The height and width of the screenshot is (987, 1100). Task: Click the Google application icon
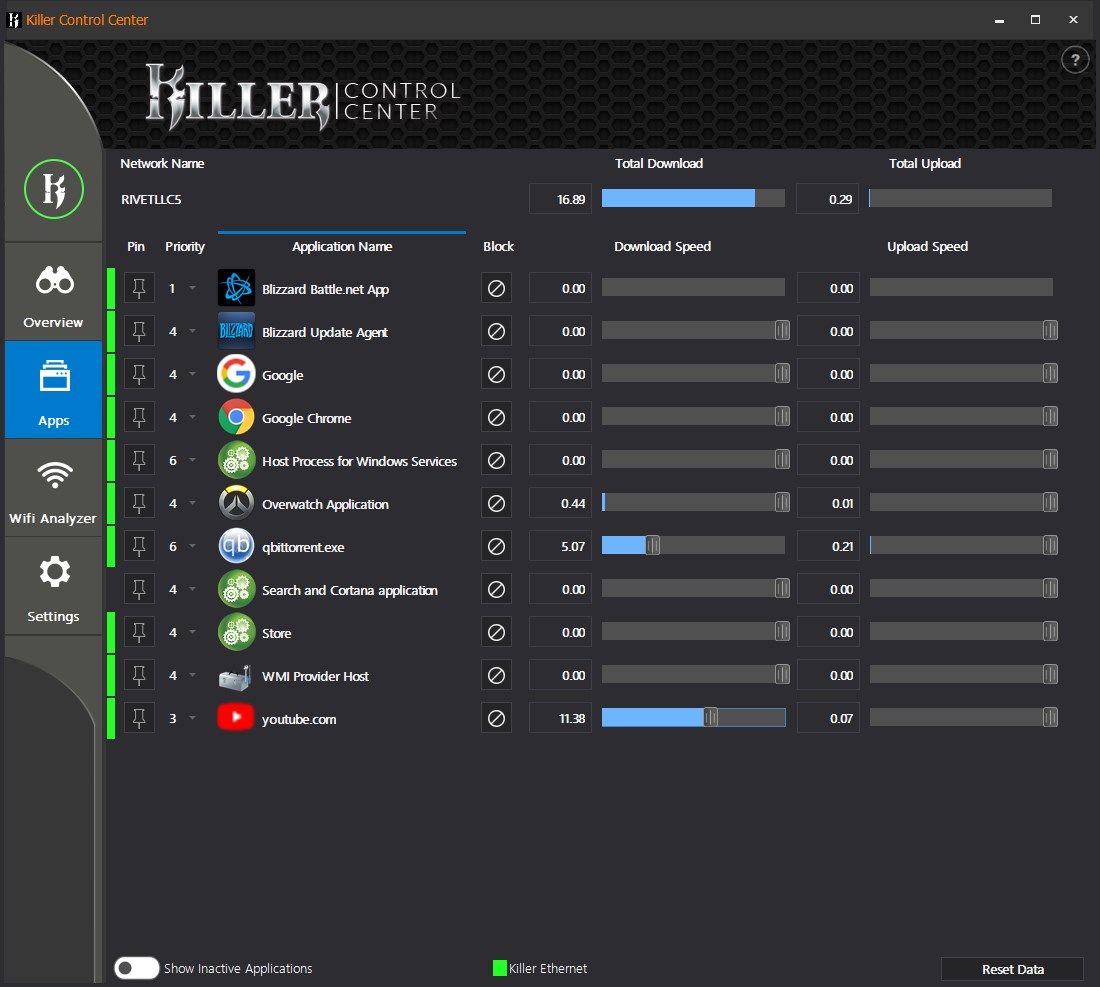(236, 373)
